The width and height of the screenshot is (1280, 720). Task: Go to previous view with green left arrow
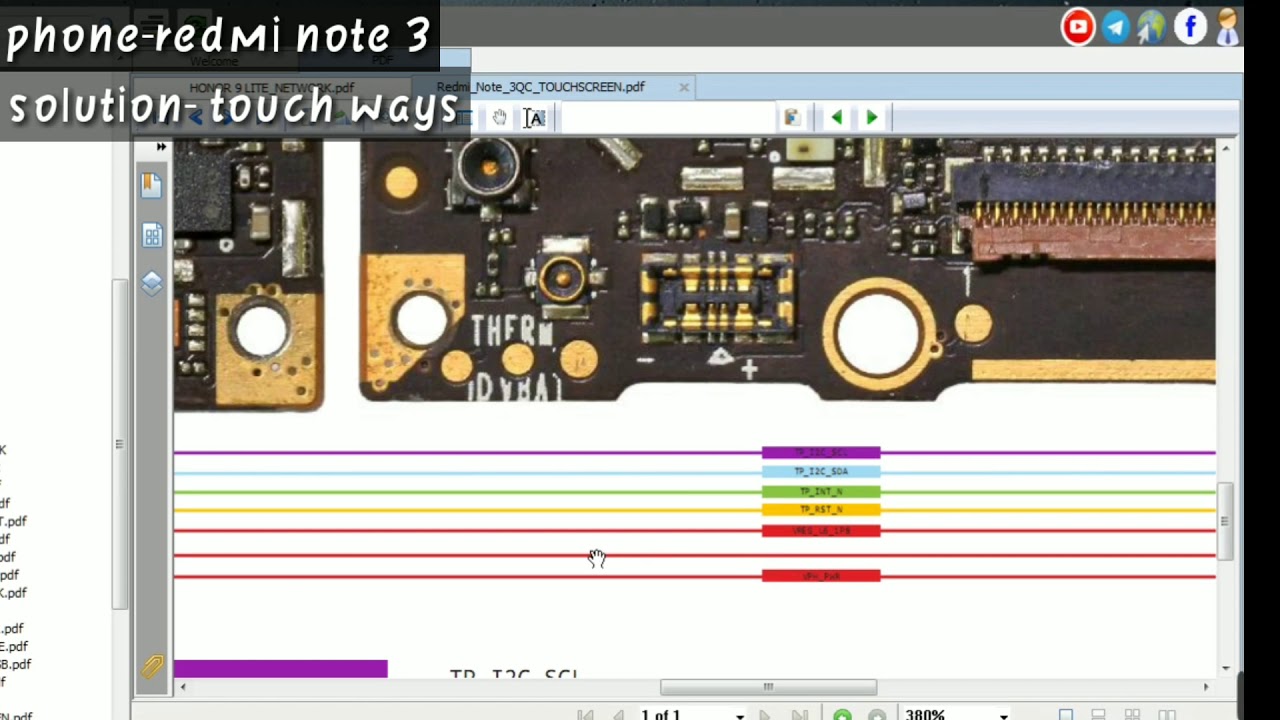coord(837,118)
